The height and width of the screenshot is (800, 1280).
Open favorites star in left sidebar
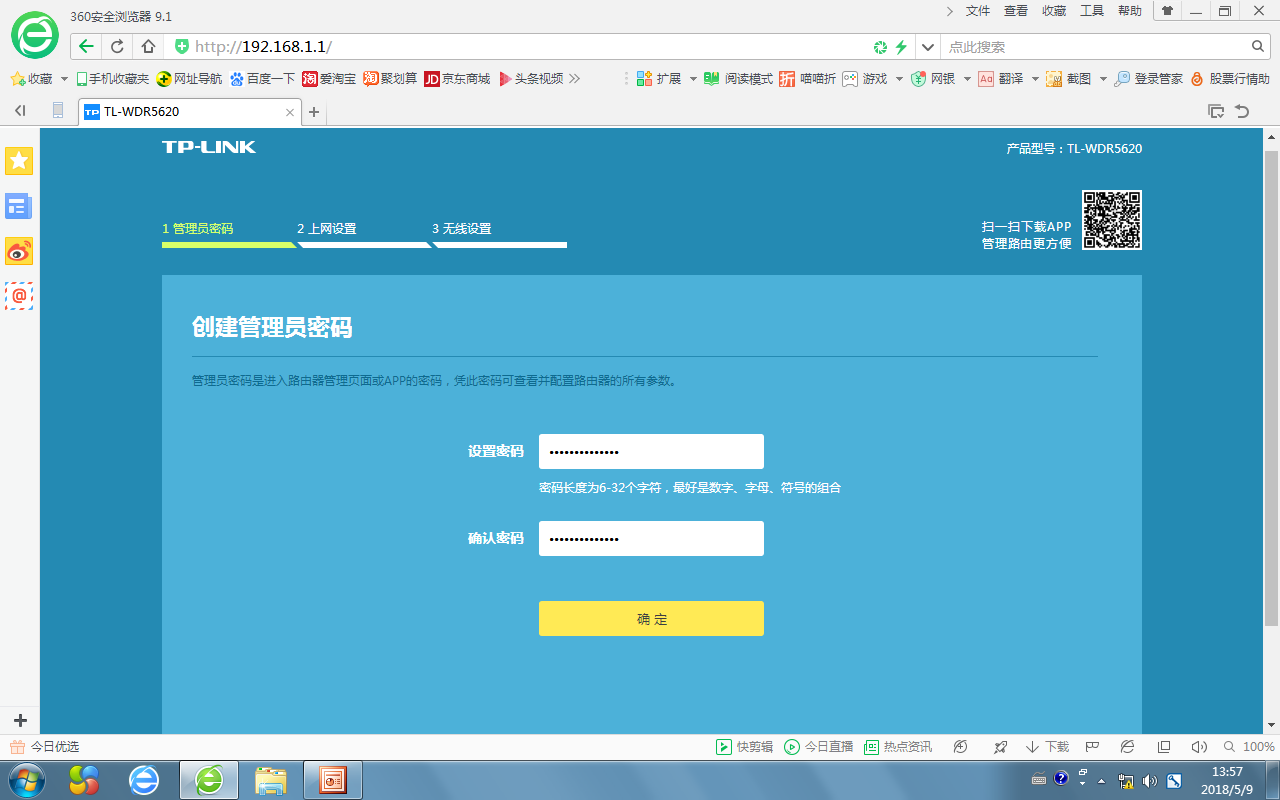[19, 161]
